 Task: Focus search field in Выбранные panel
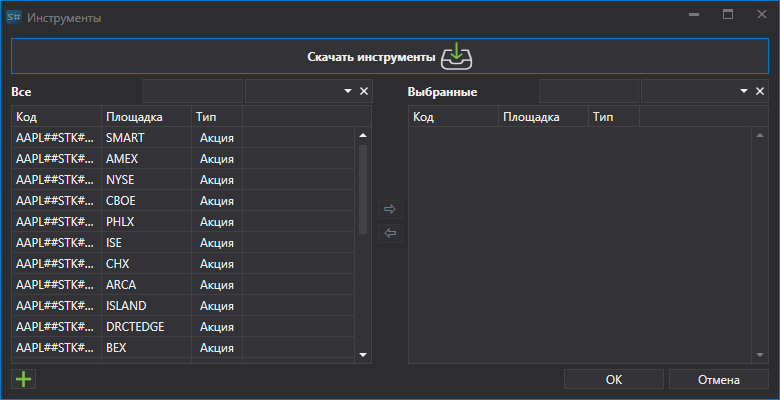click(589, 91)
